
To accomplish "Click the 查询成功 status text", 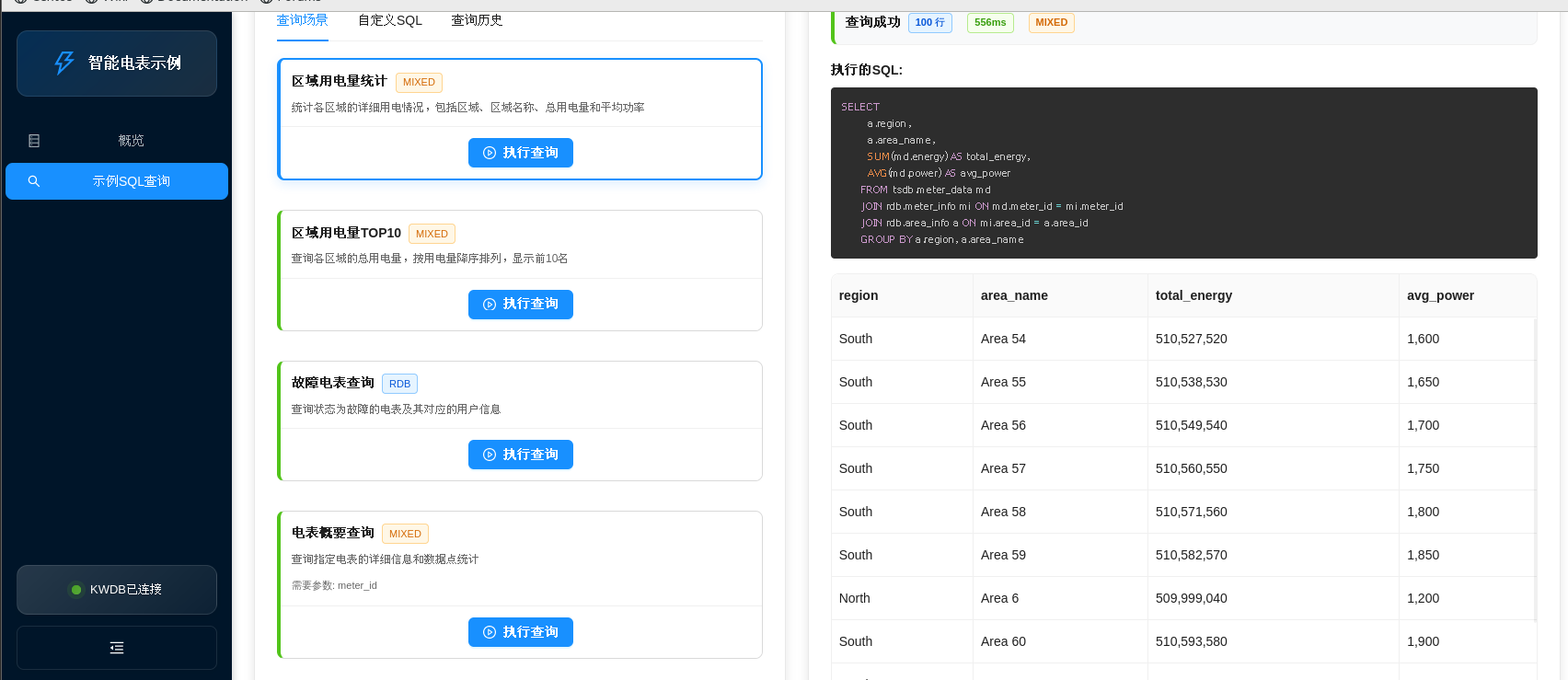I will click(x=872, y=22).
